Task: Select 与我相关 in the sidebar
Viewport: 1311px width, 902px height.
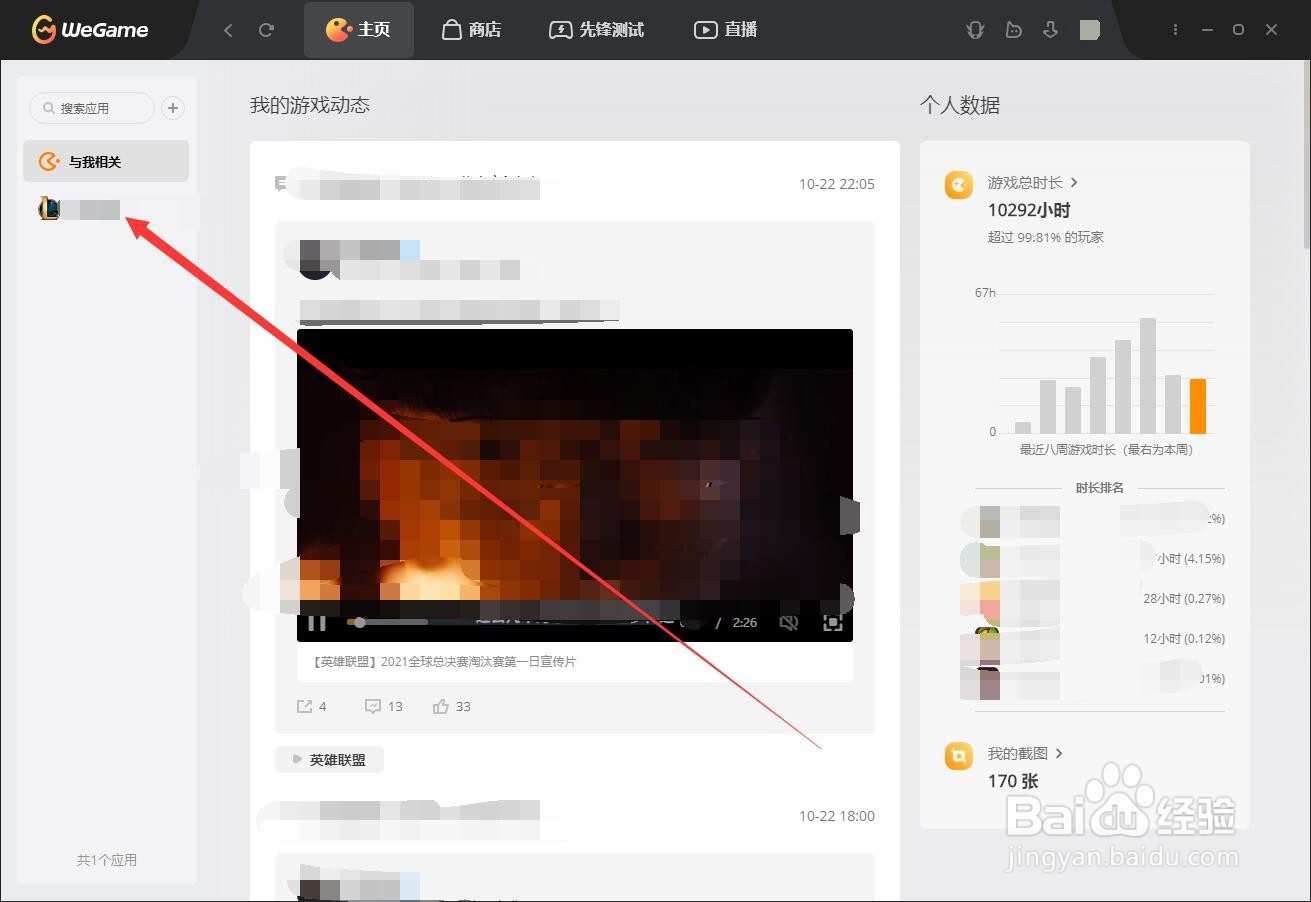Action: coord(105,161)
